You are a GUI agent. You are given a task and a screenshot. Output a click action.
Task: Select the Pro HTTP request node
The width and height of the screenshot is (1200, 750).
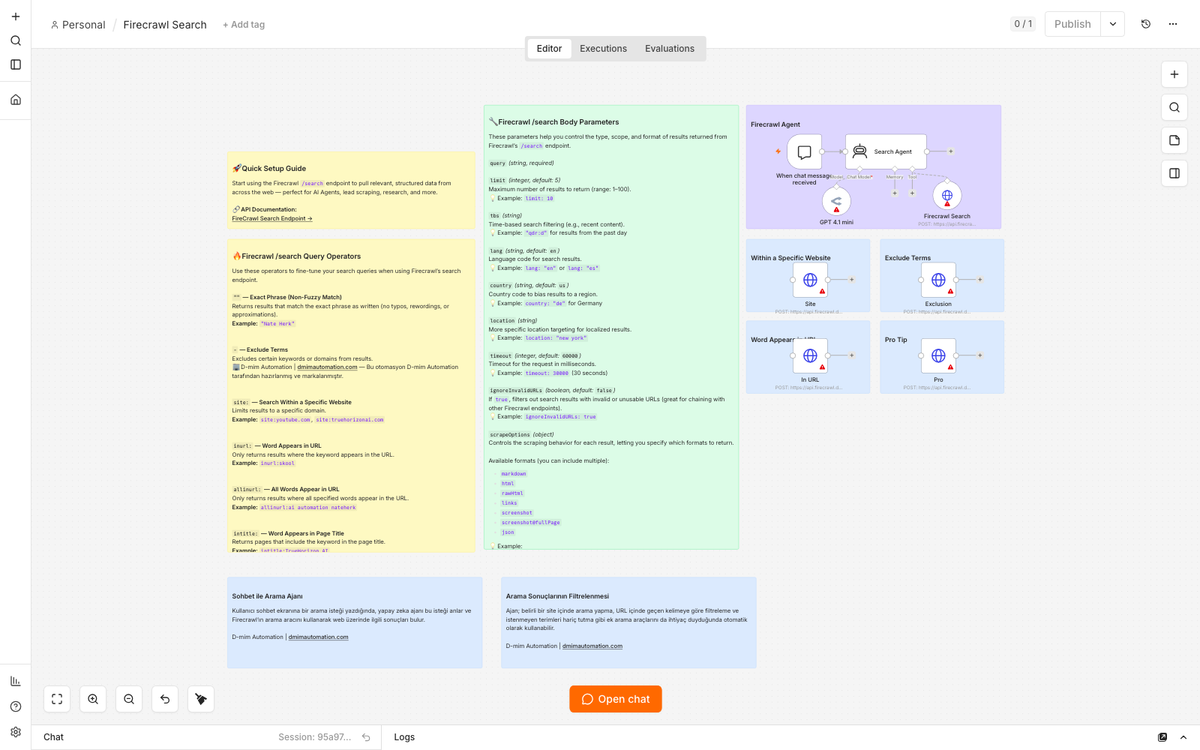click(938, 355)
